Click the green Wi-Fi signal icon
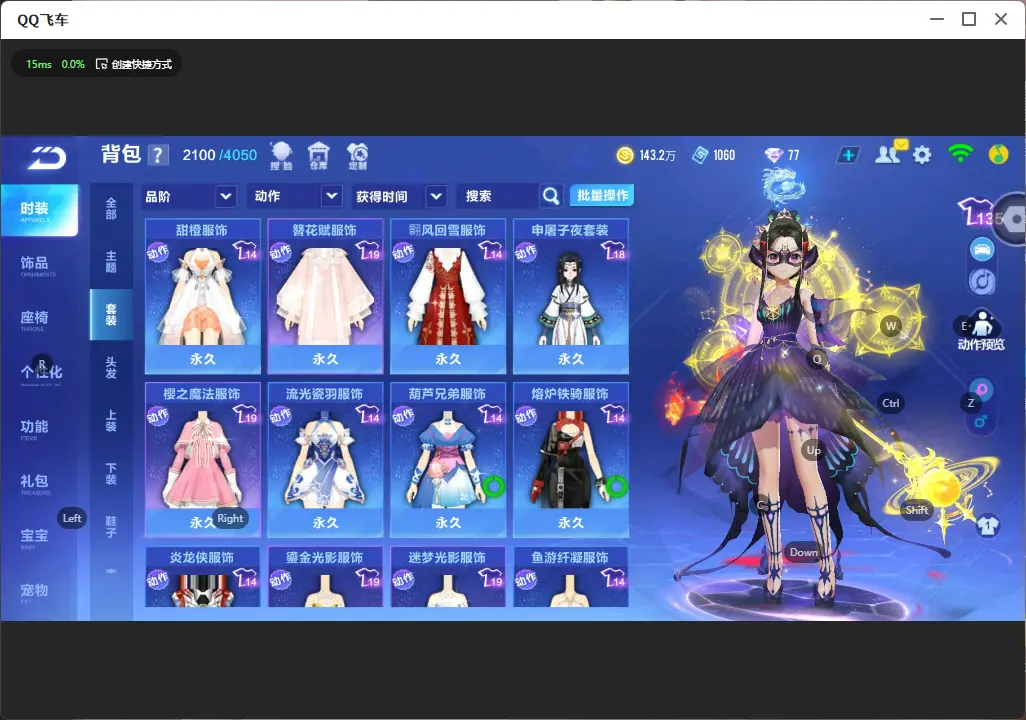1026x720 pixels. click(960, 154)
